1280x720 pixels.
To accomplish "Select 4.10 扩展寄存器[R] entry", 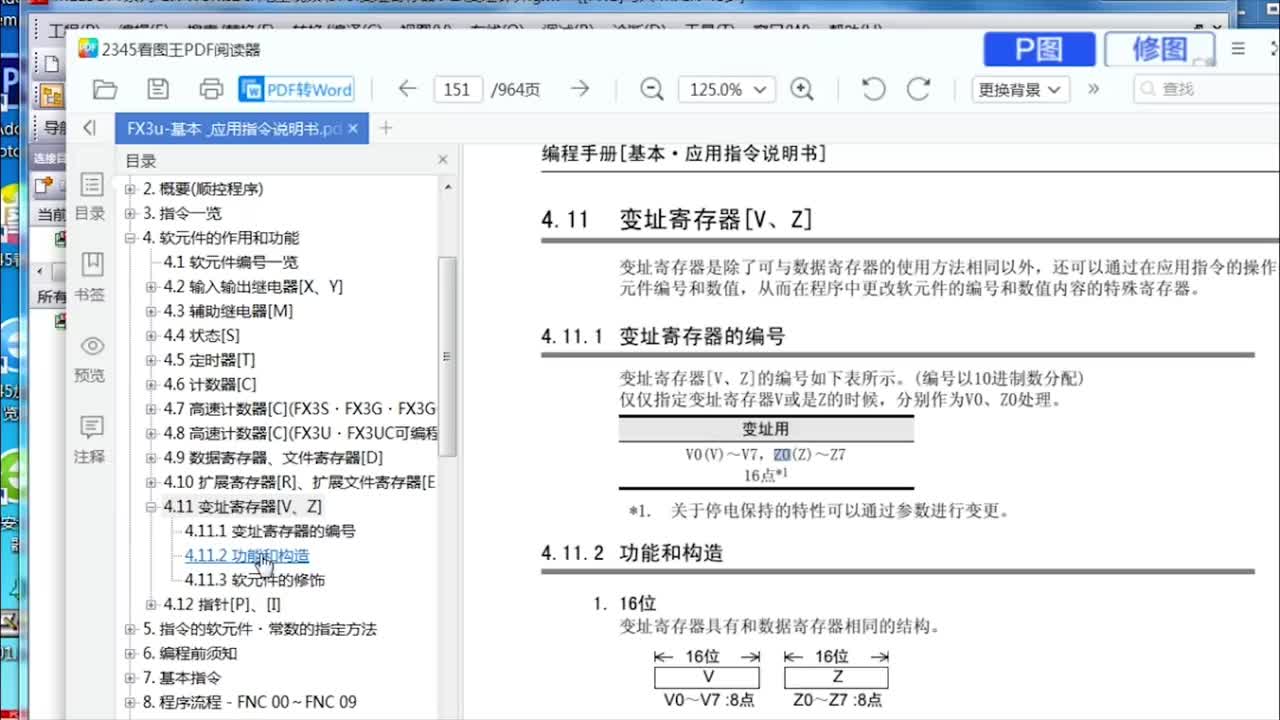I will tap(300, 482).
